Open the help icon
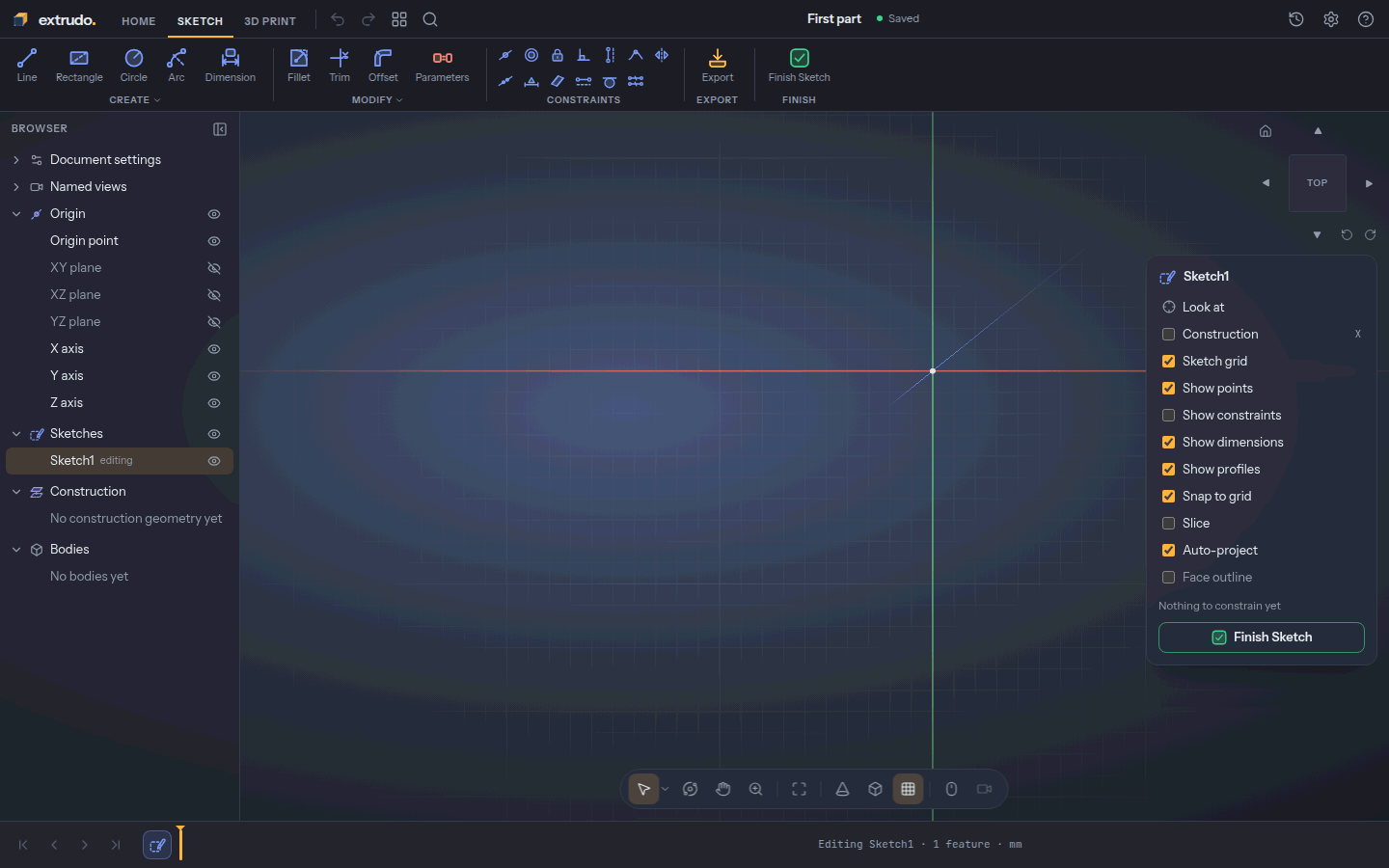 coord(1366,19)
